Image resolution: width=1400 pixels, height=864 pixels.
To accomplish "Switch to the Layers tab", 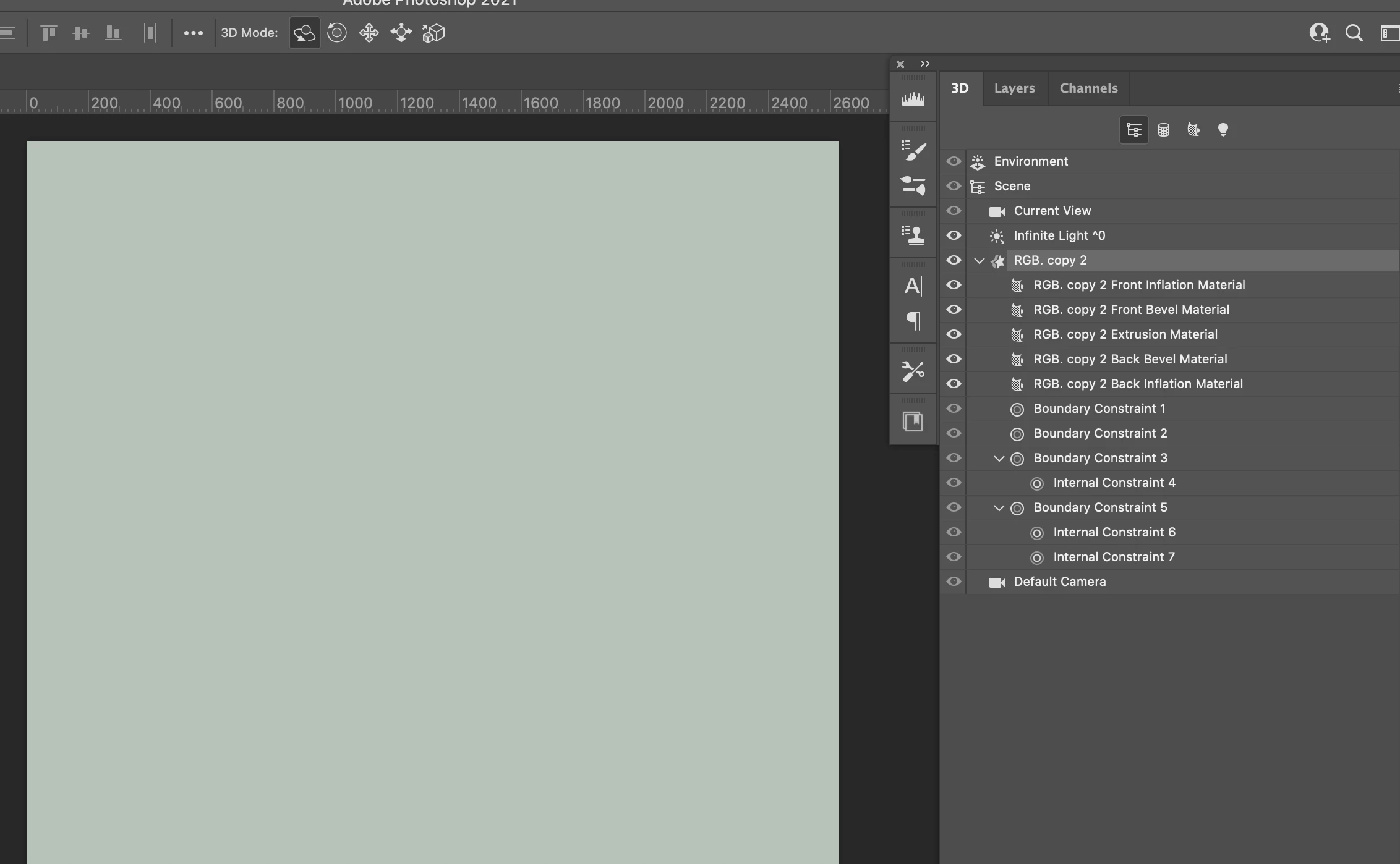I will (x=1014, y=88).
